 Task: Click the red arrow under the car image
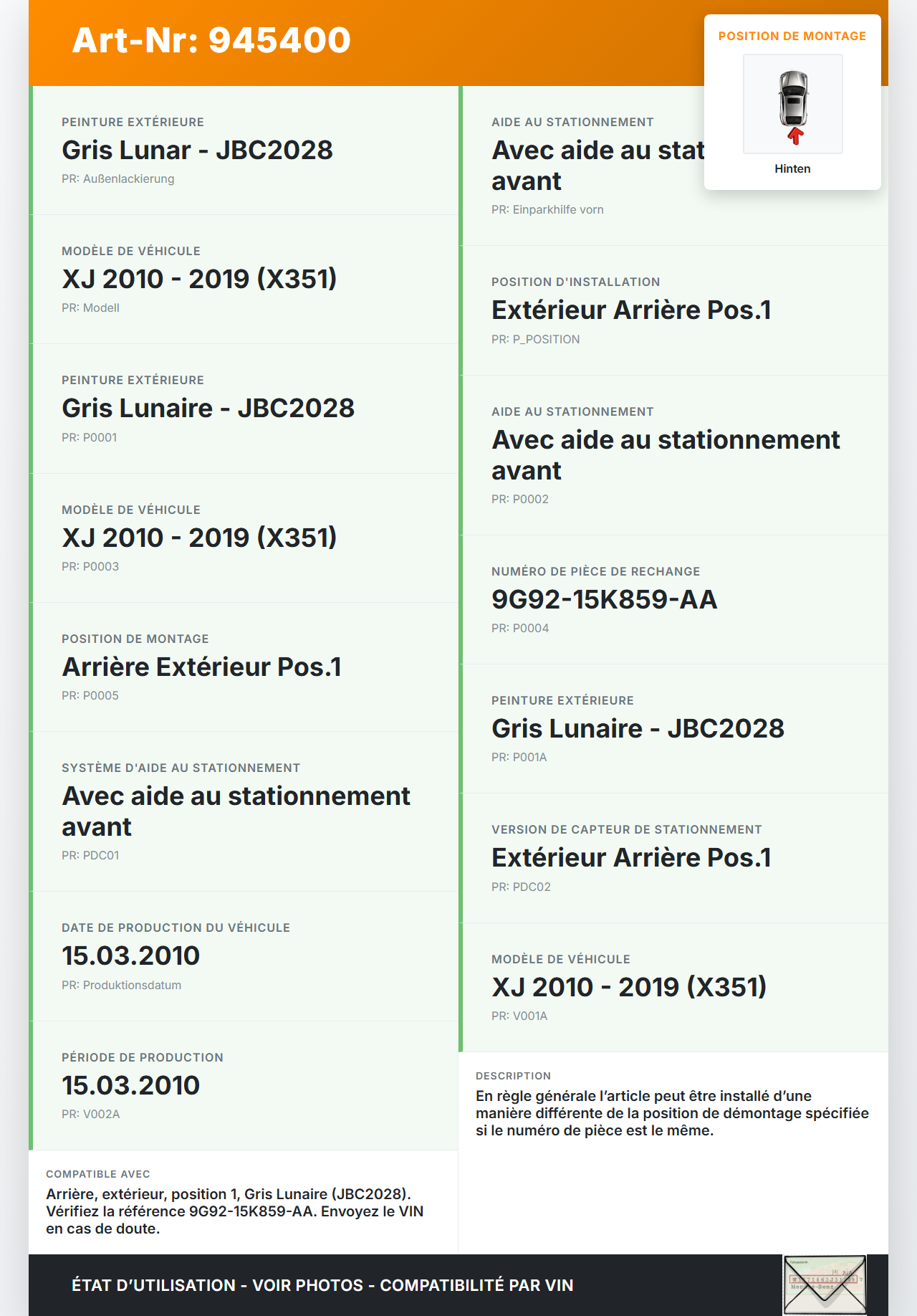click(794, 136)
